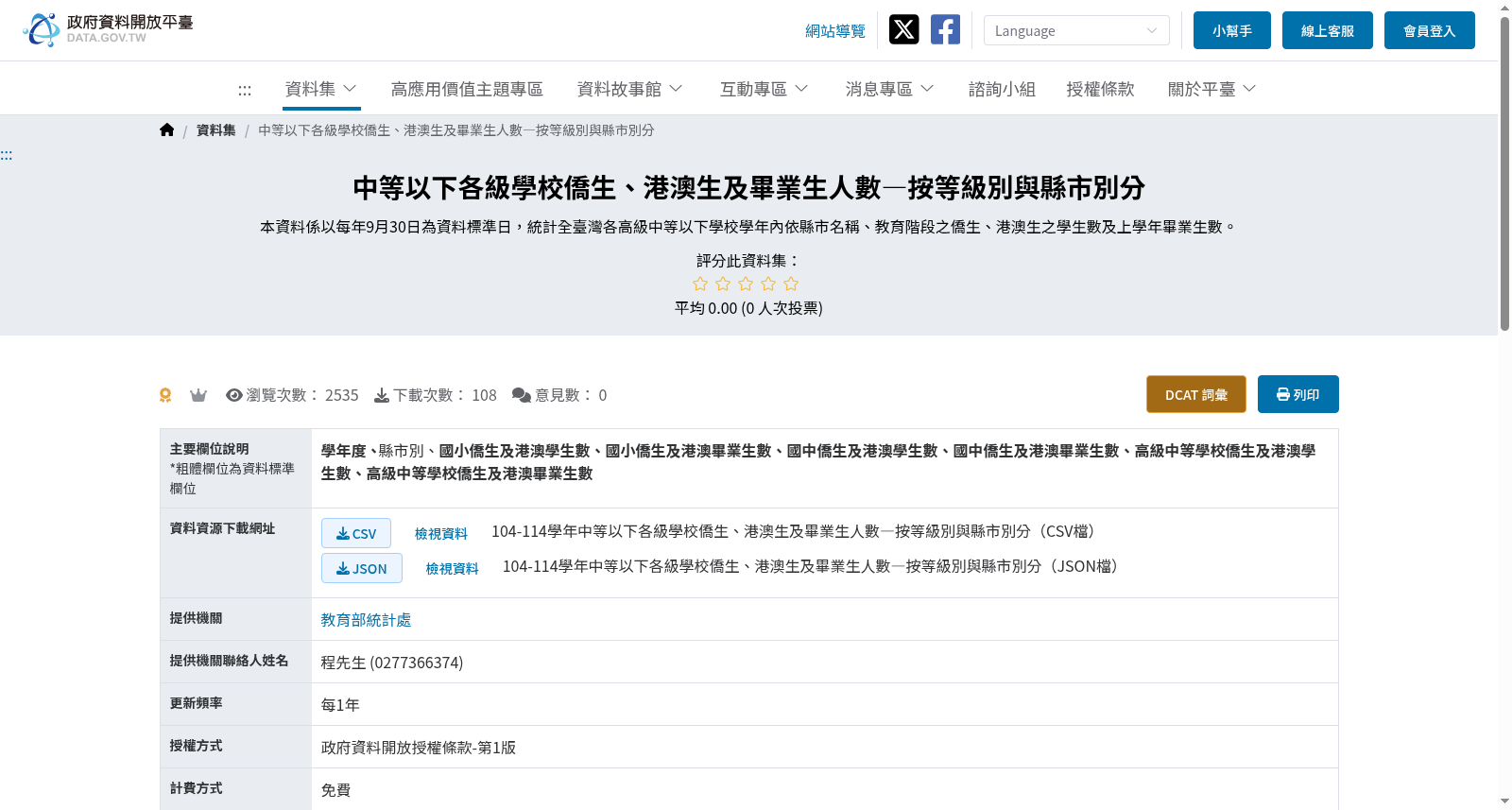
Task: Go to home via breadcrumb house icon
Action: pos(167,130)
